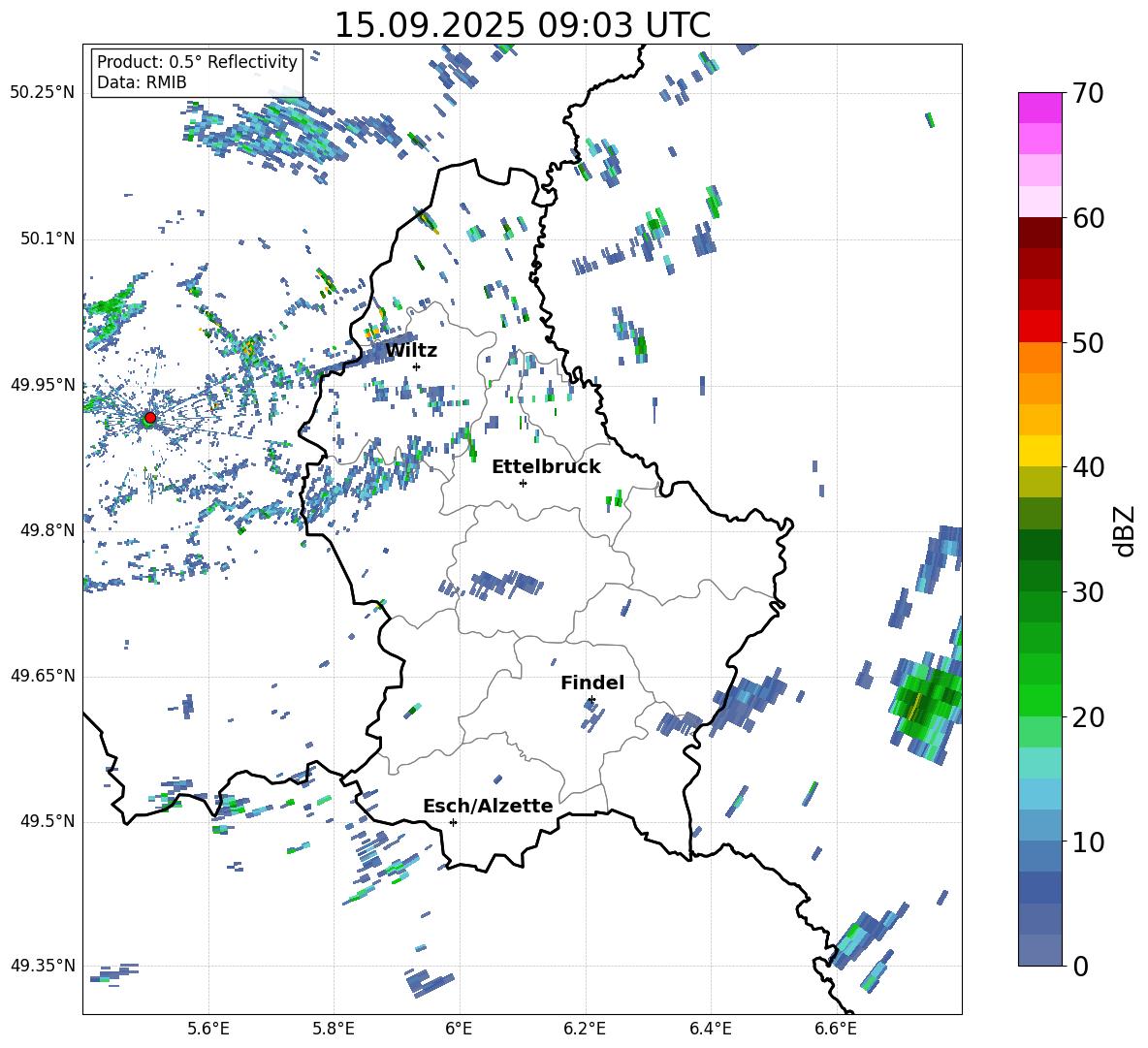Click the colorbar tick label 10

pos(1088,842)
